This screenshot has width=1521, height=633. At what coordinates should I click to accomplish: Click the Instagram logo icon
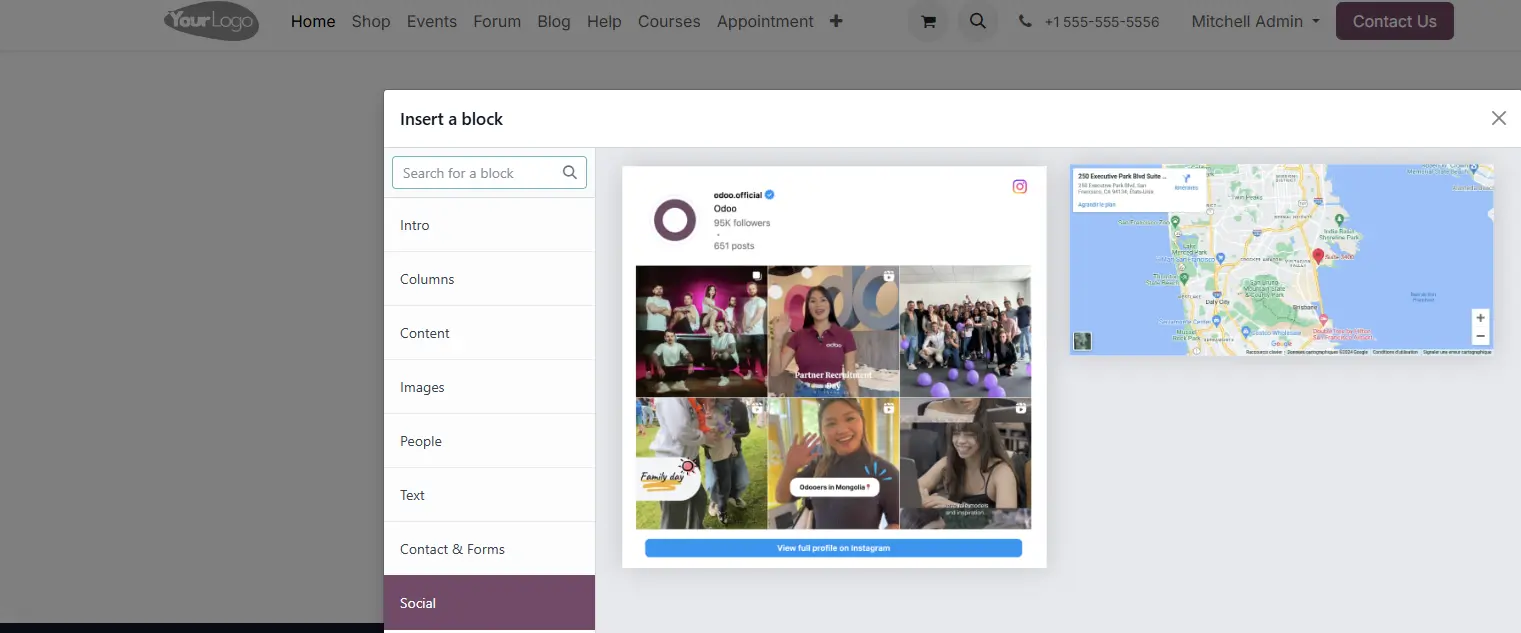(1020, 186)
